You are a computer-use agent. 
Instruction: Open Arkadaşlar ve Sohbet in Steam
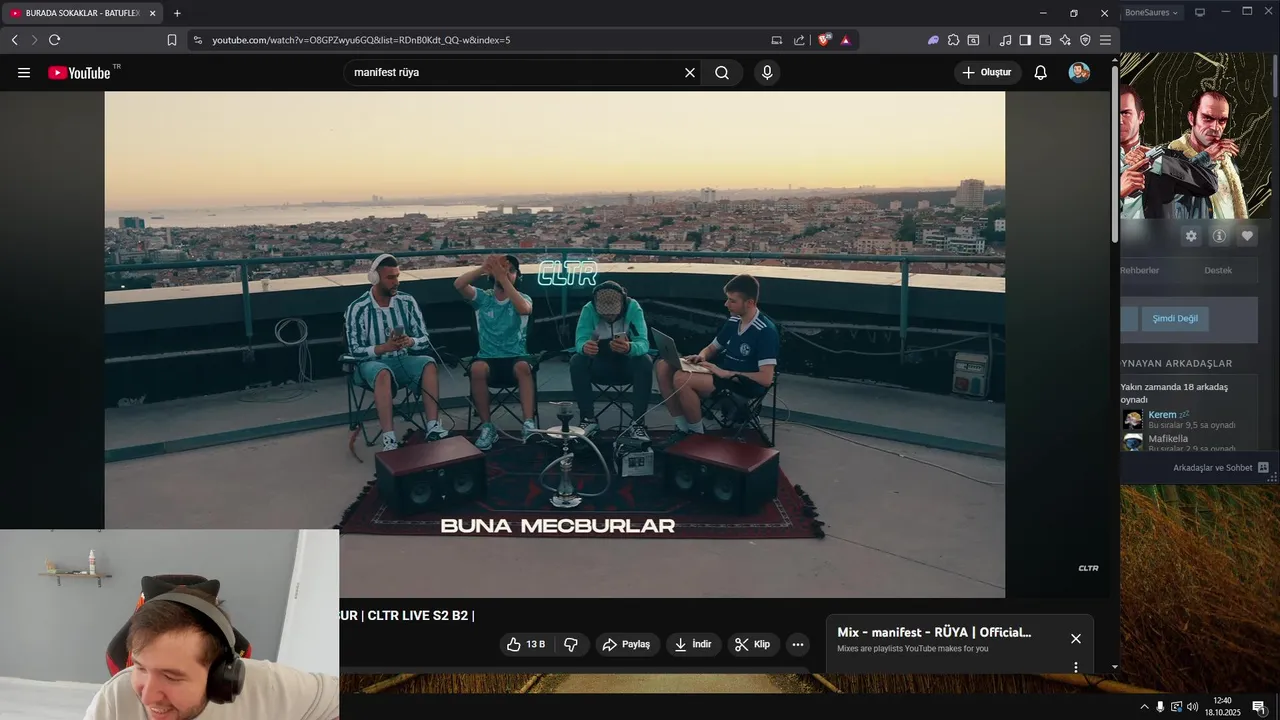tap(1220, 468)
